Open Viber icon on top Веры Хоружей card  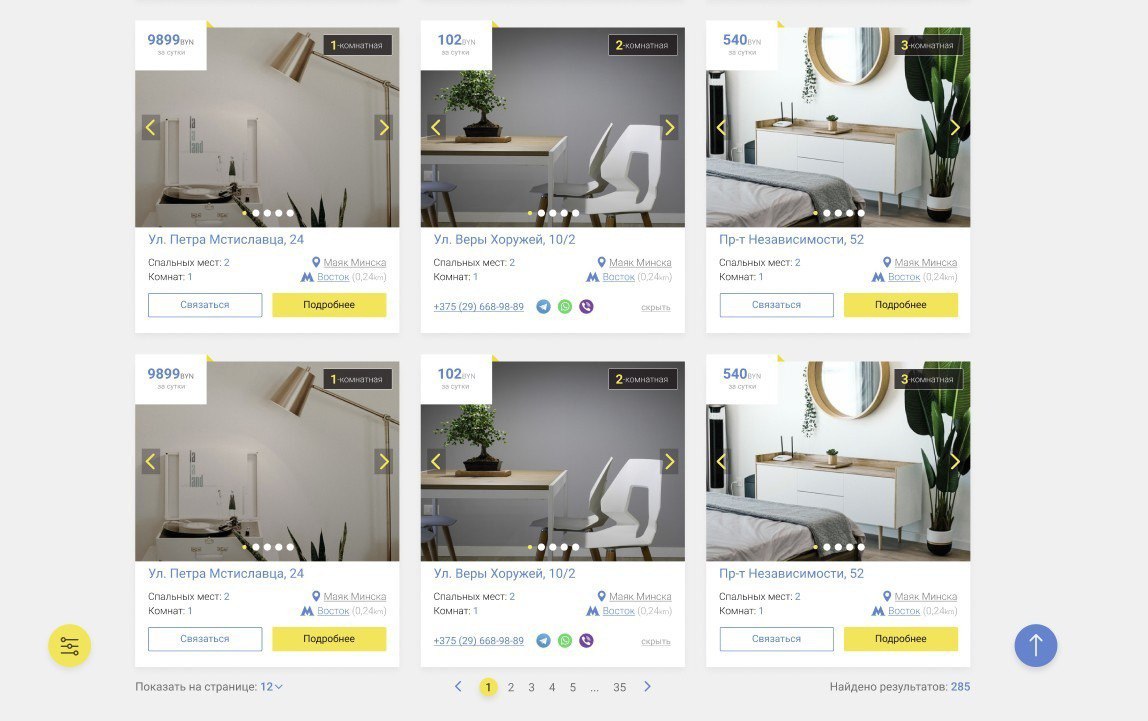pos(586,307)
